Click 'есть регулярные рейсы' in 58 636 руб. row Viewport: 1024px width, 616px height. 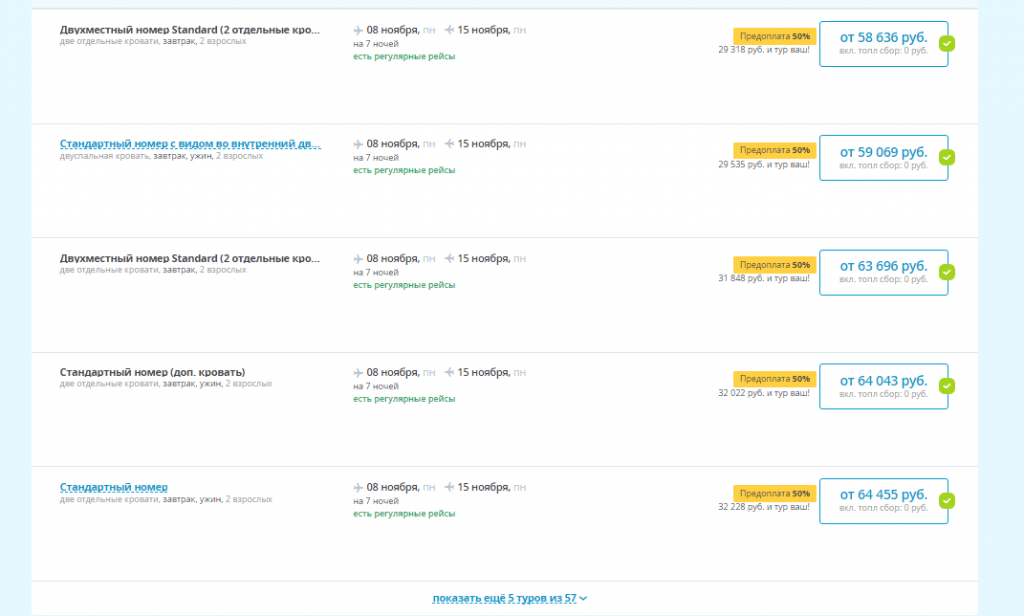coord(404,56)
